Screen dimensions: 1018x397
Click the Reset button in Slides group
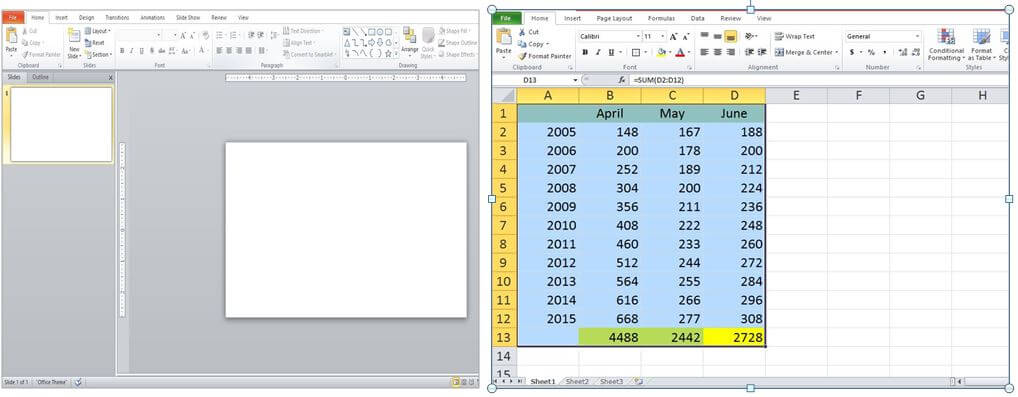tap(95, 43)
